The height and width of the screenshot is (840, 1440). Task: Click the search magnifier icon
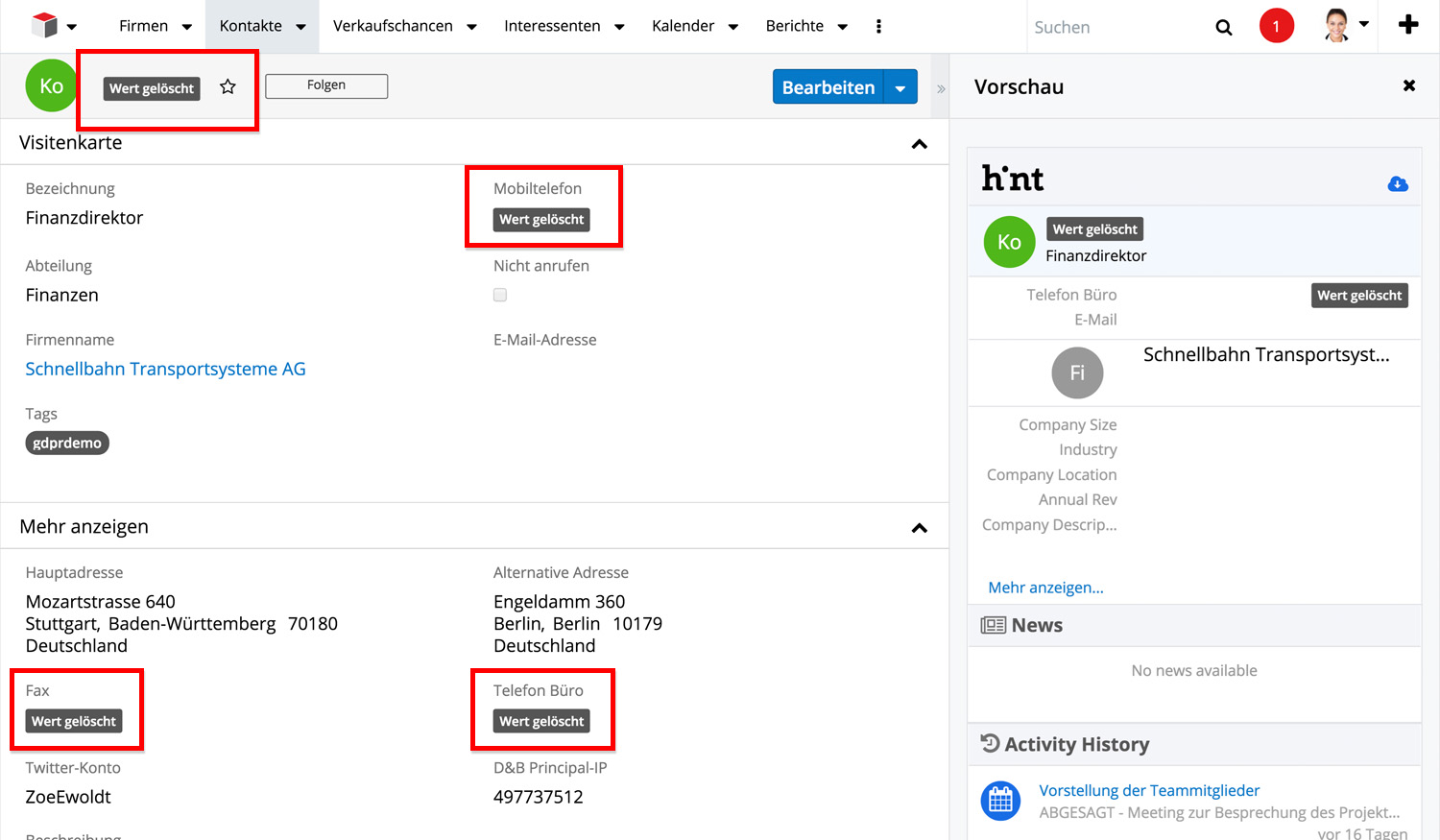pos(1223,27)
